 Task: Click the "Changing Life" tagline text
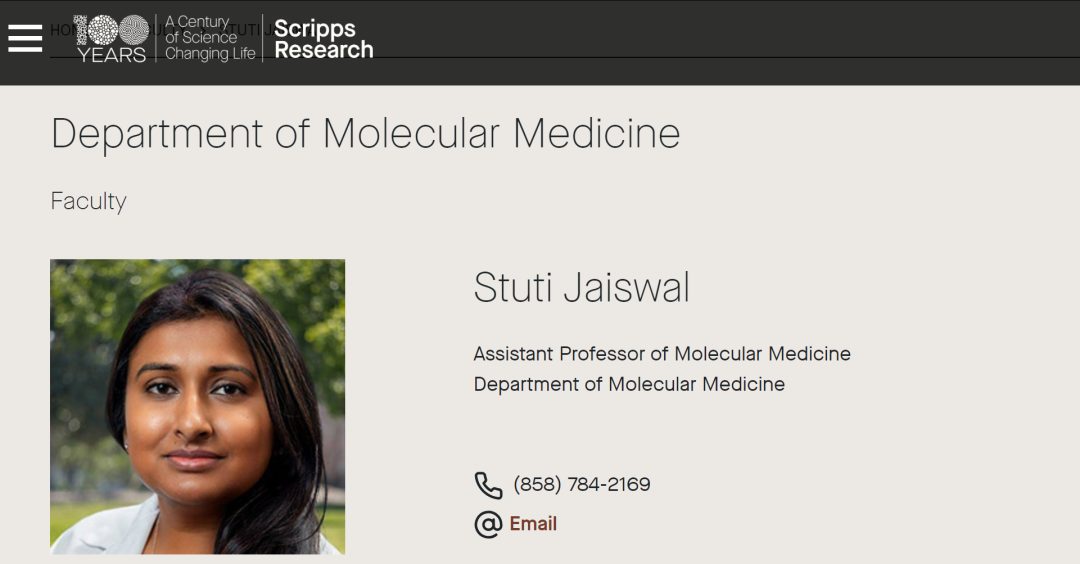[210, 54]
